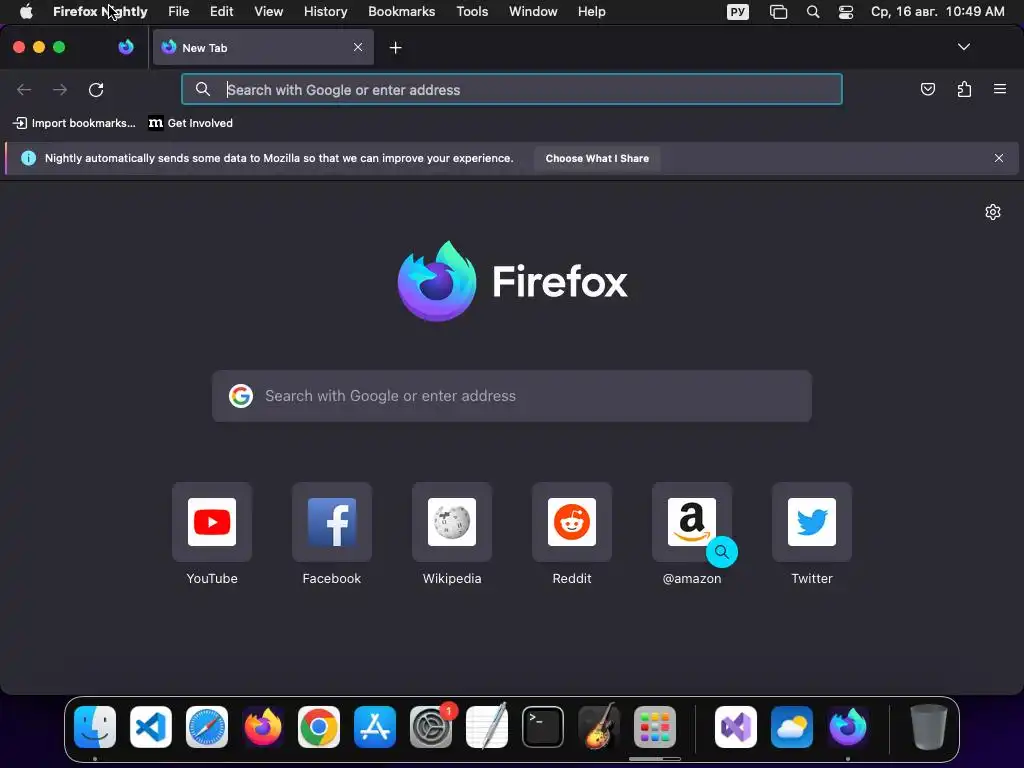Open Visual Studio from the Dock
The height and width of the screenshot is (768, 1024).
pos(736,727)
